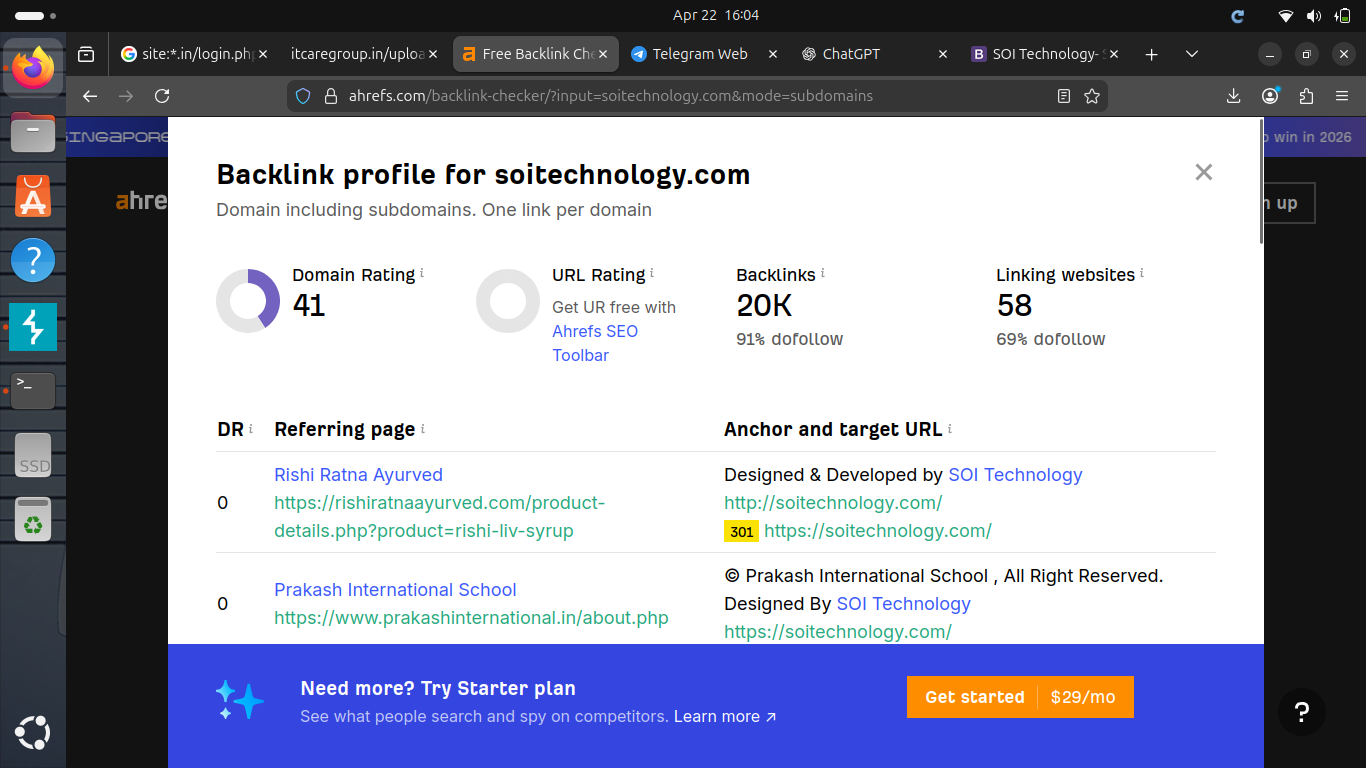Close the ChatGPT tab

click(943, 54)
